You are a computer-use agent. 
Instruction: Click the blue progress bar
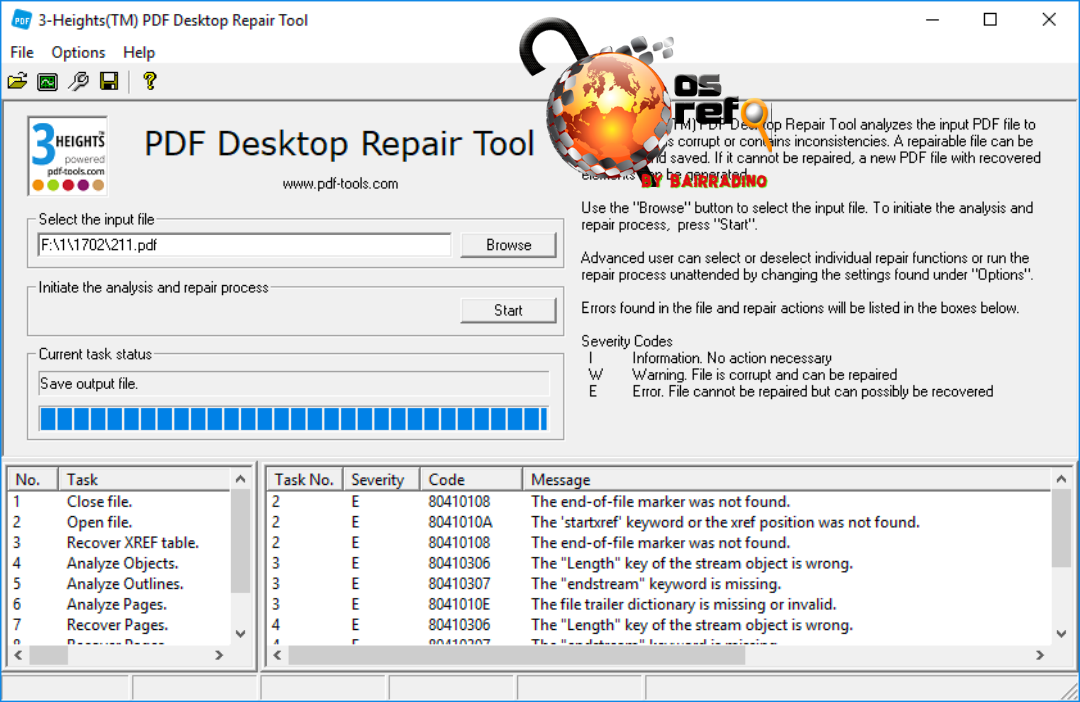294,419
